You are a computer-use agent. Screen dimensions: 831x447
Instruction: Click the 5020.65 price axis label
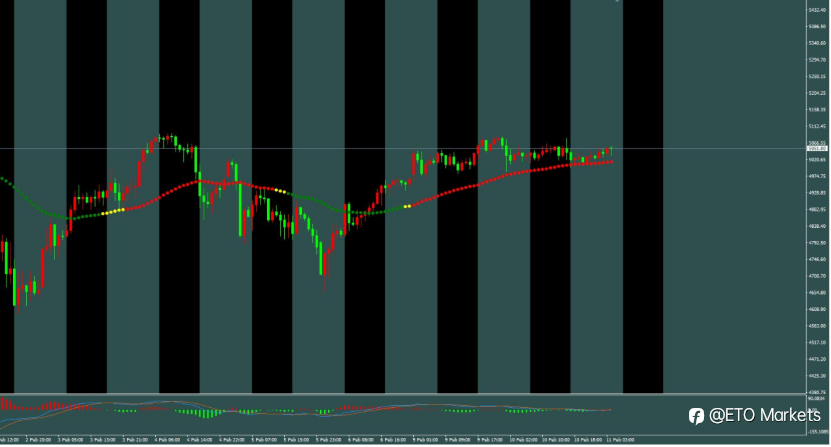click(x=818, y=160)
